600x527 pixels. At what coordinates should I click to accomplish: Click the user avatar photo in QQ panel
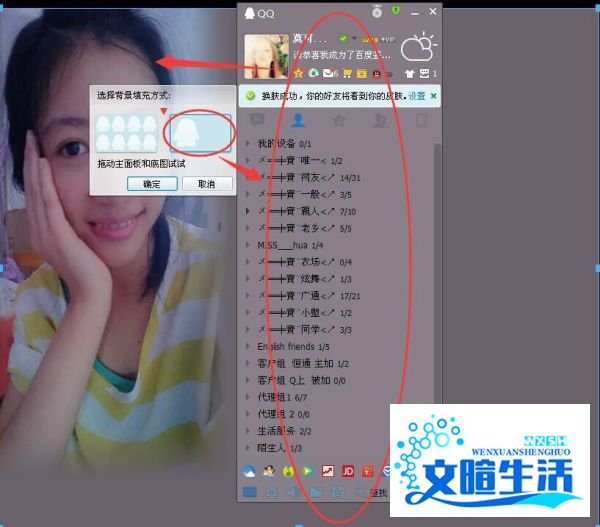coord(266,56)
